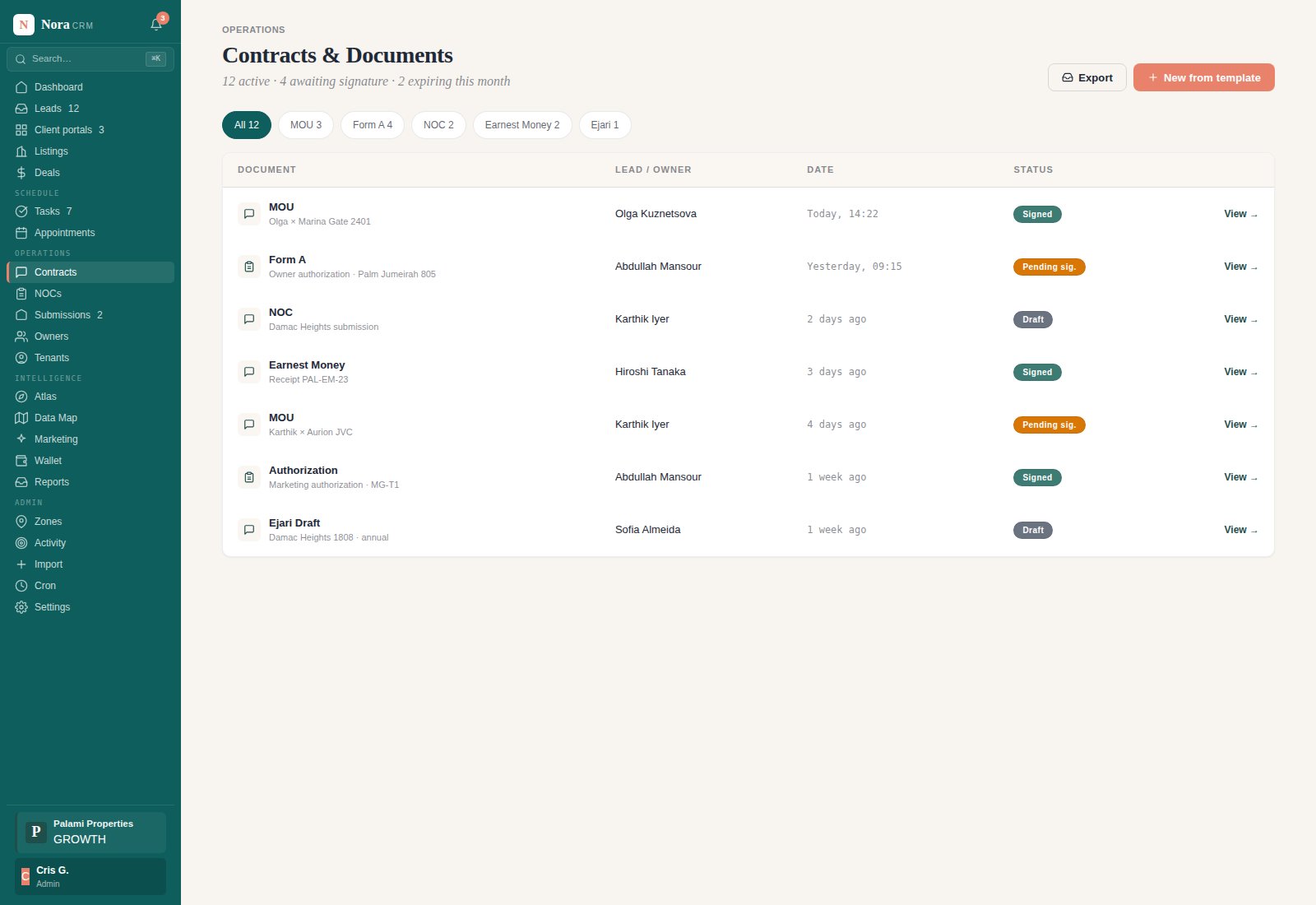The width and height of the screenshot is (1316, 905).
Task: Click the Authorization document icon
Action: coord(249,477)
